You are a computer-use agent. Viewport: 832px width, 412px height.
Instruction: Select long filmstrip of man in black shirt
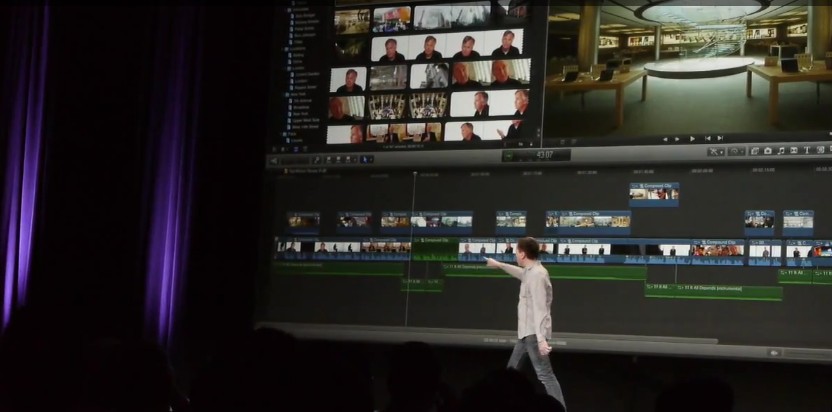447,46
